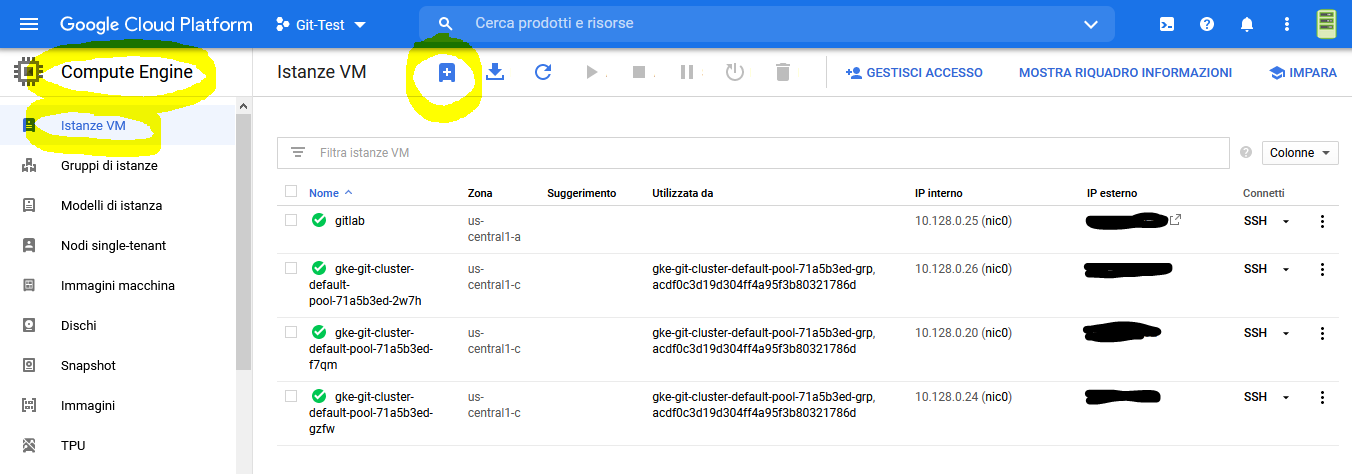Click the import VM download icon
The height and width of the screenshot is (474, 1352).
(x=495, y=72)
